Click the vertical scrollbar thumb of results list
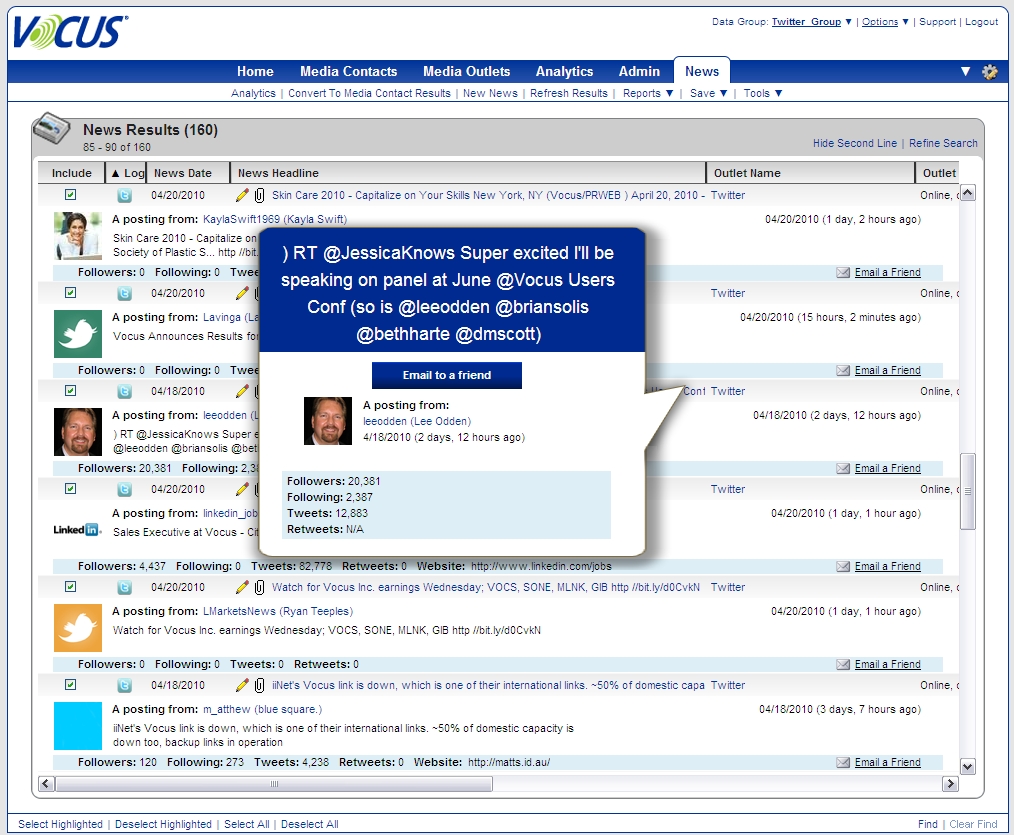This screenshot has height=835, width=1014. coord(967,492)
